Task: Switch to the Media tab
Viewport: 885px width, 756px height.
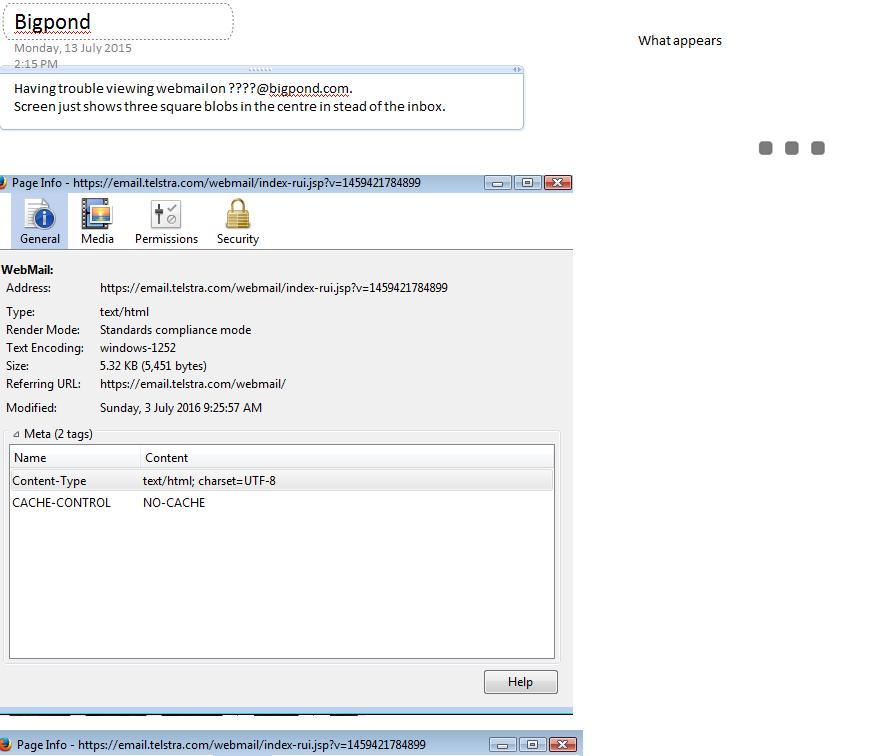Action: [97, 221]
